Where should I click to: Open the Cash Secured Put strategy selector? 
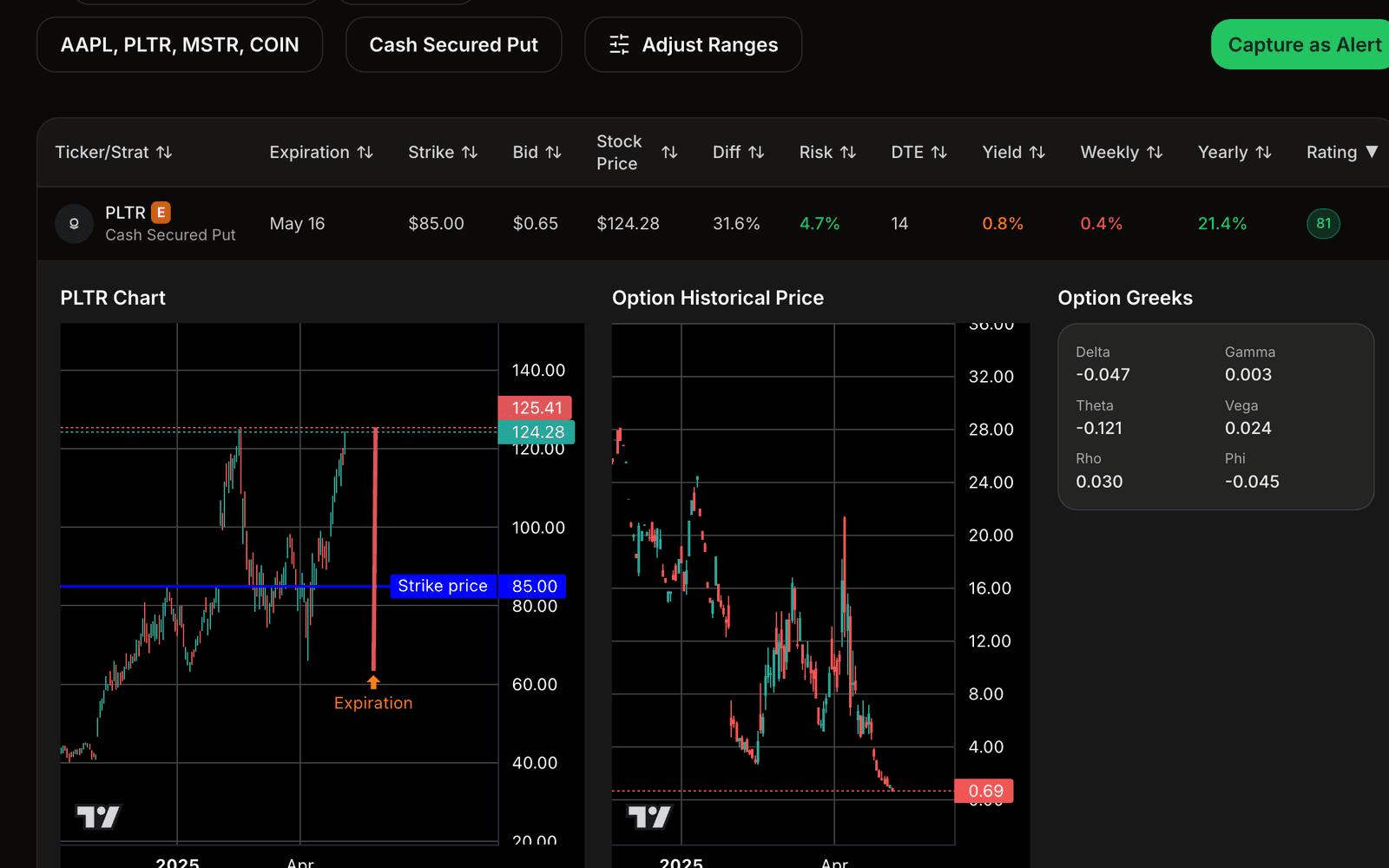click(x=453, y=45)
